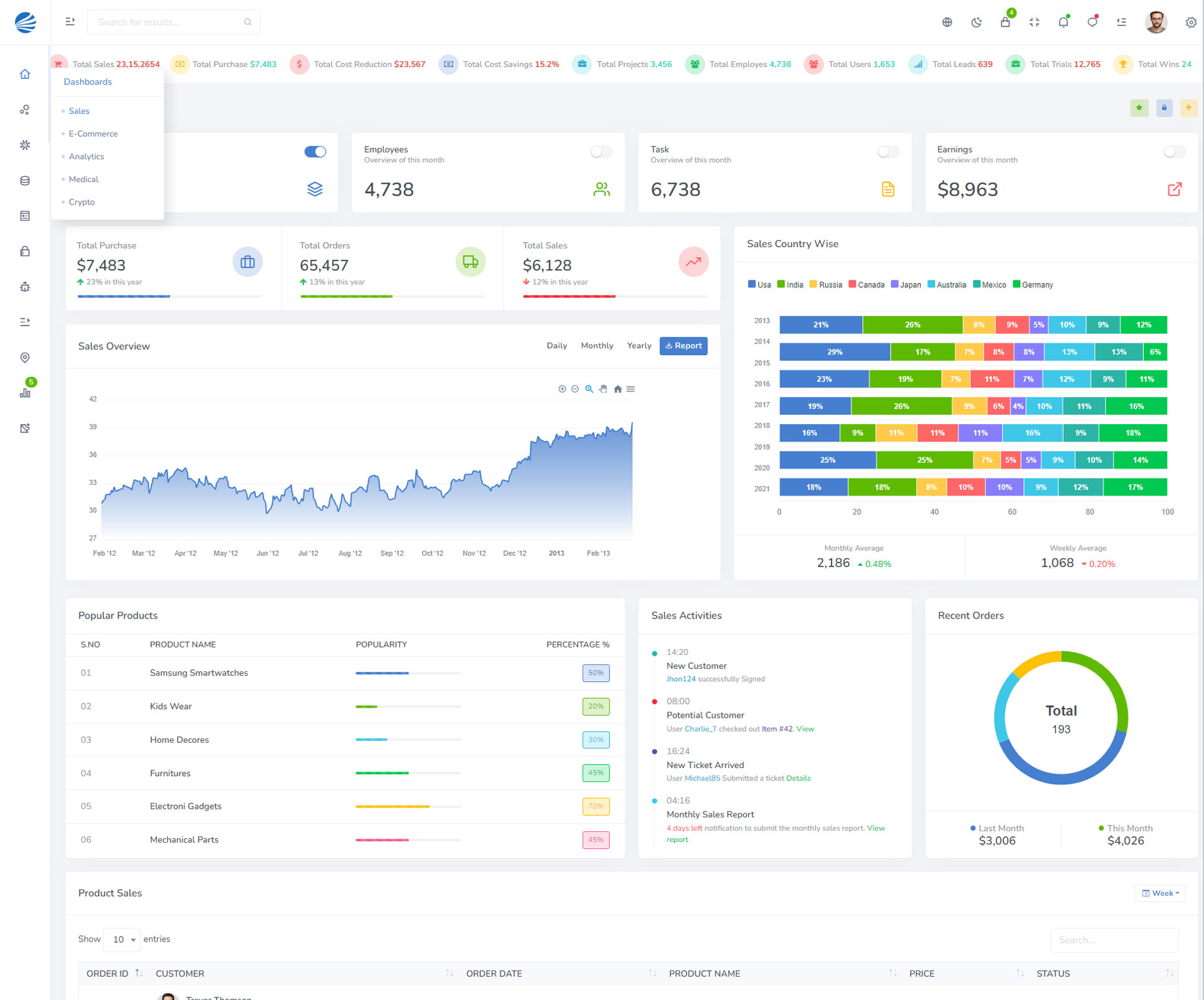Click the Report download button
This screenshot has width=1204, height=1000.
click(x=683, y=346)
